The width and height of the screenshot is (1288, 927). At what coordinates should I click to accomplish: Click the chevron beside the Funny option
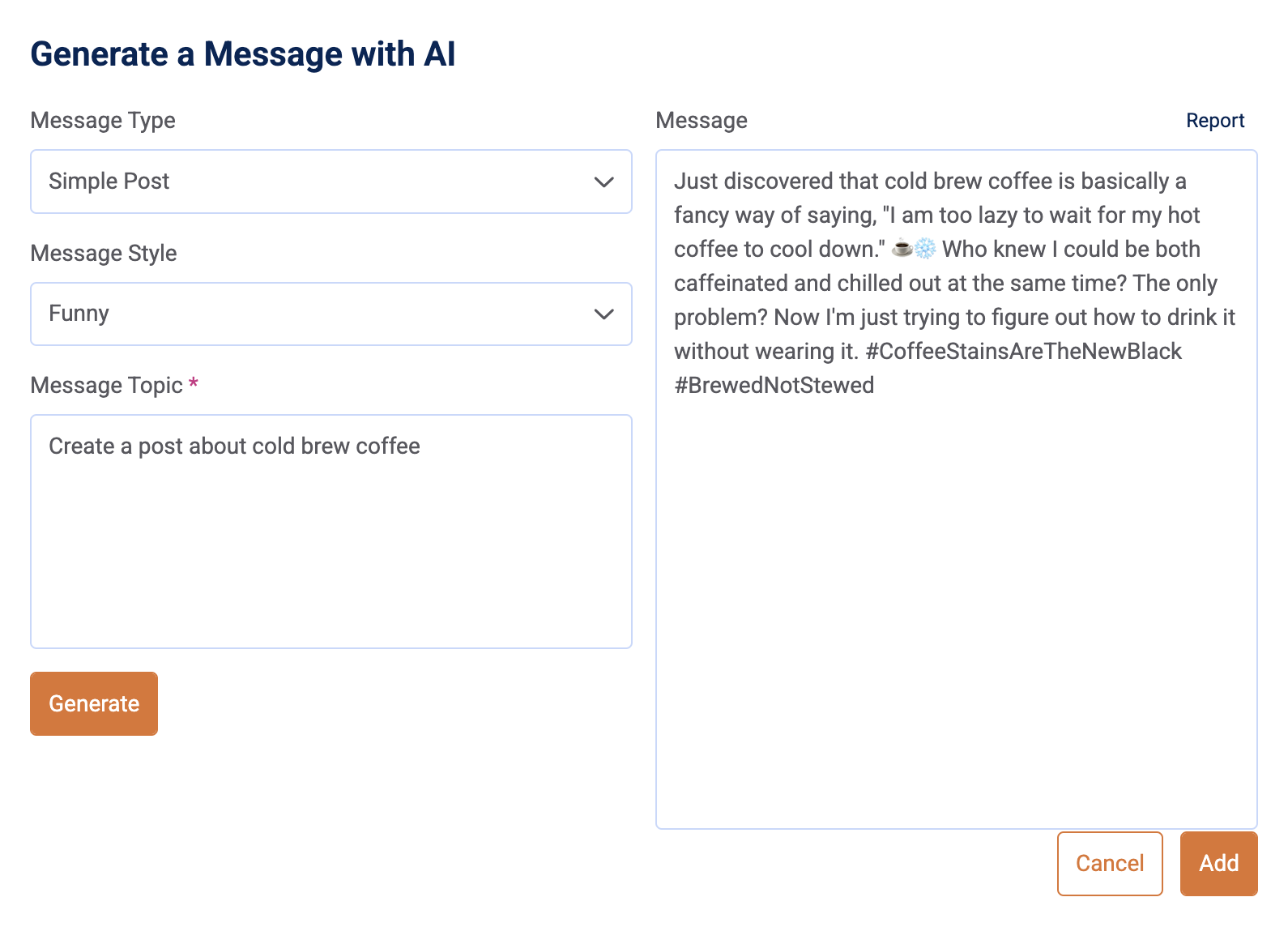tap(603, 314)
